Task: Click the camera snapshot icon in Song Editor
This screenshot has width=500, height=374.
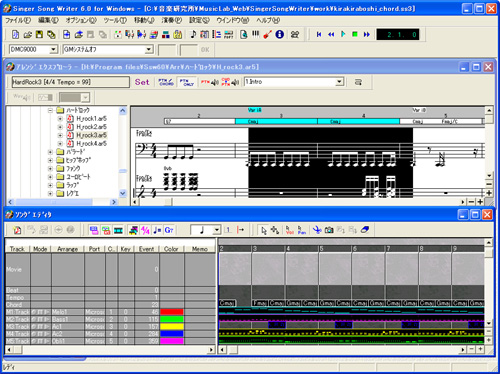Action: click(329, 230)
